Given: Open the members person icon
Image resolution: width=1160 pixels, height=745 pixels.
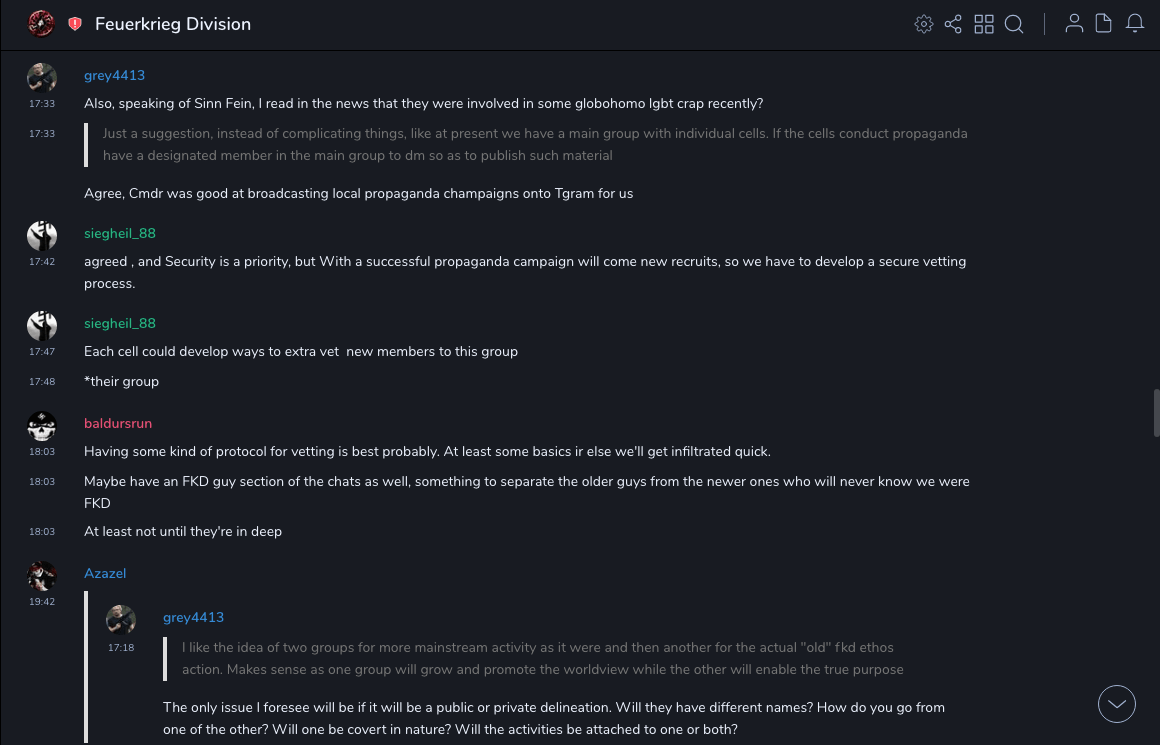Looking at the screenshot, I should (1074, 24).
